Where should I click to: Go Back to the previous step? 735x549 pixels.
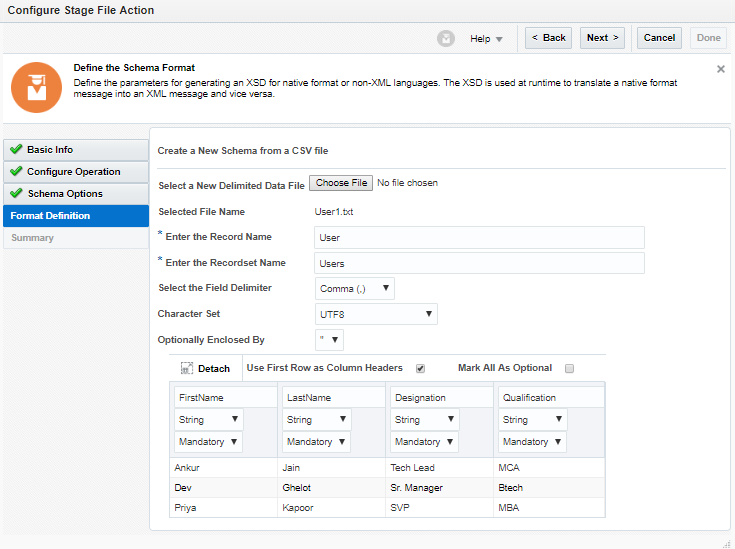pyautogui.click(x=548, y=38)
